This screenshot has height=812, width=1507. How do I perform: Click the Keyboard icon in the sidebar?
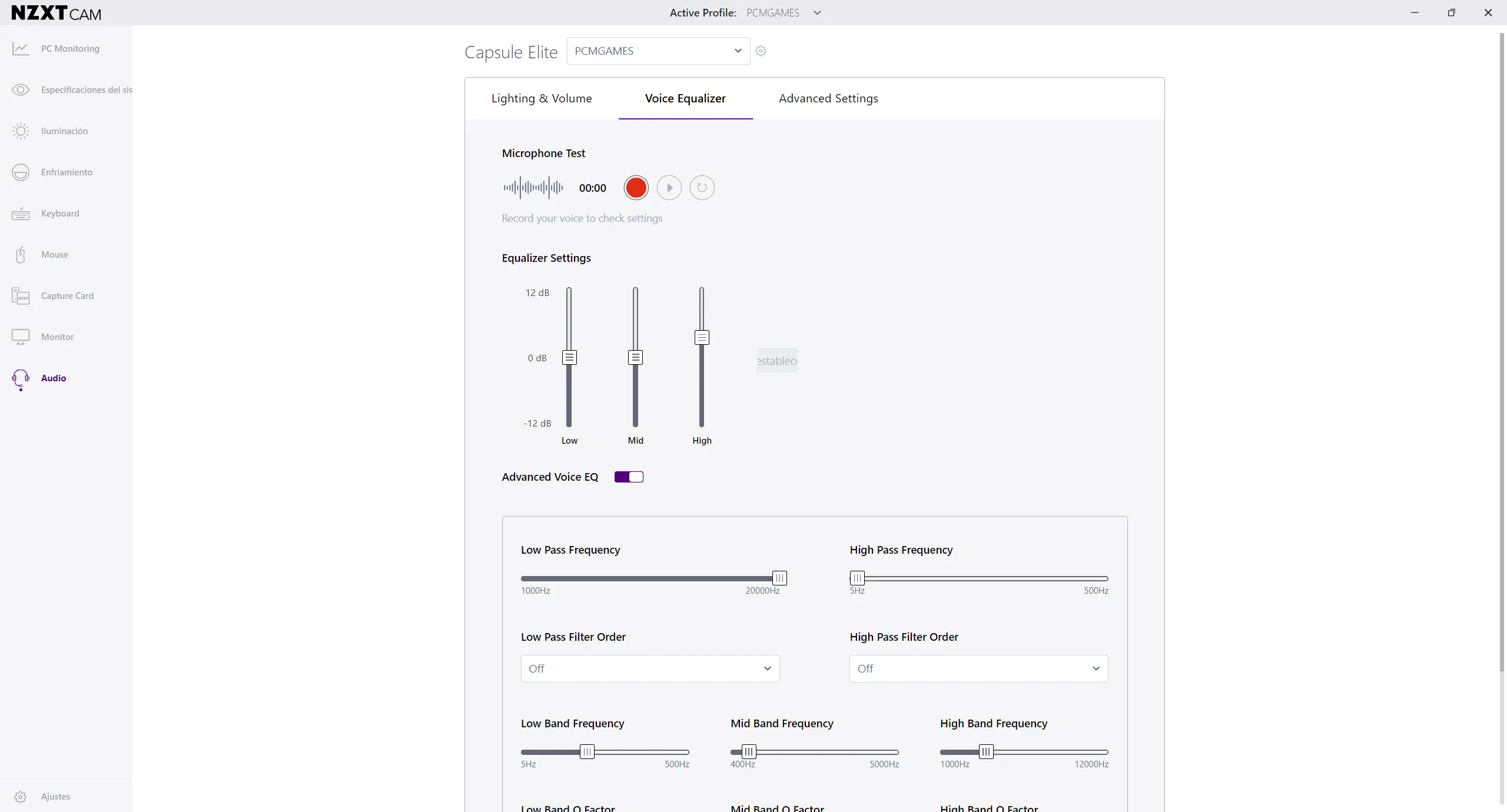coord(21,214)
